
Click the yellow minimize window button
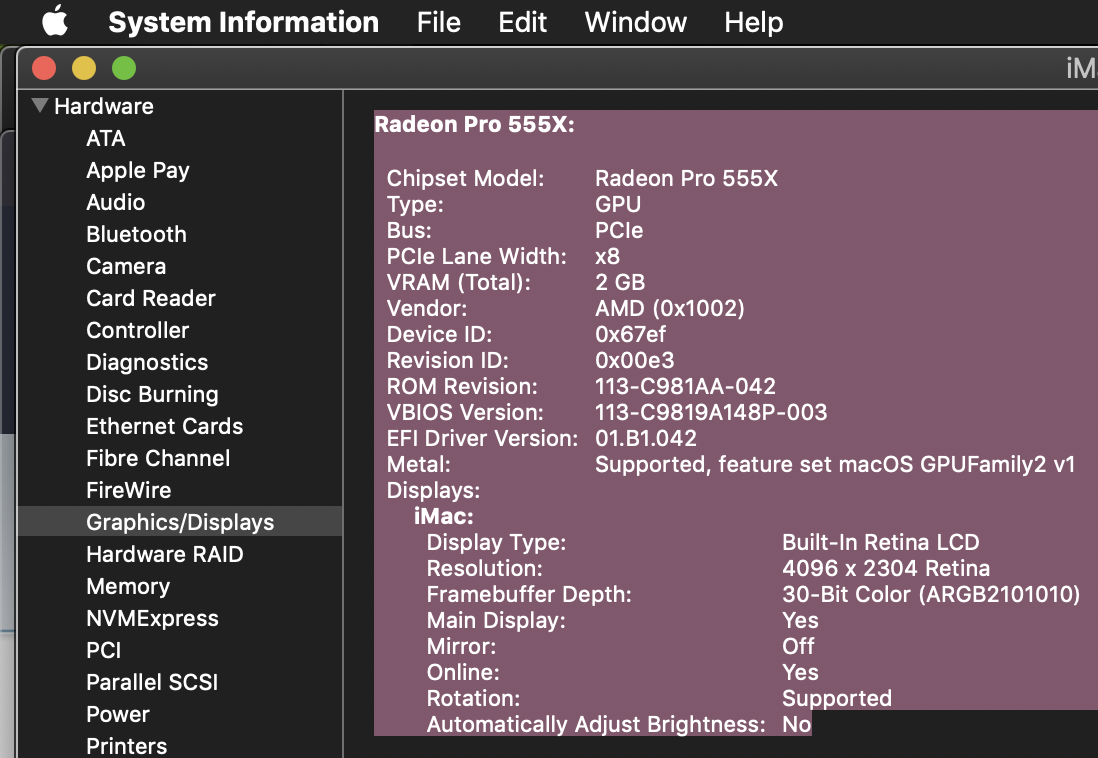(x=84, y=68)
